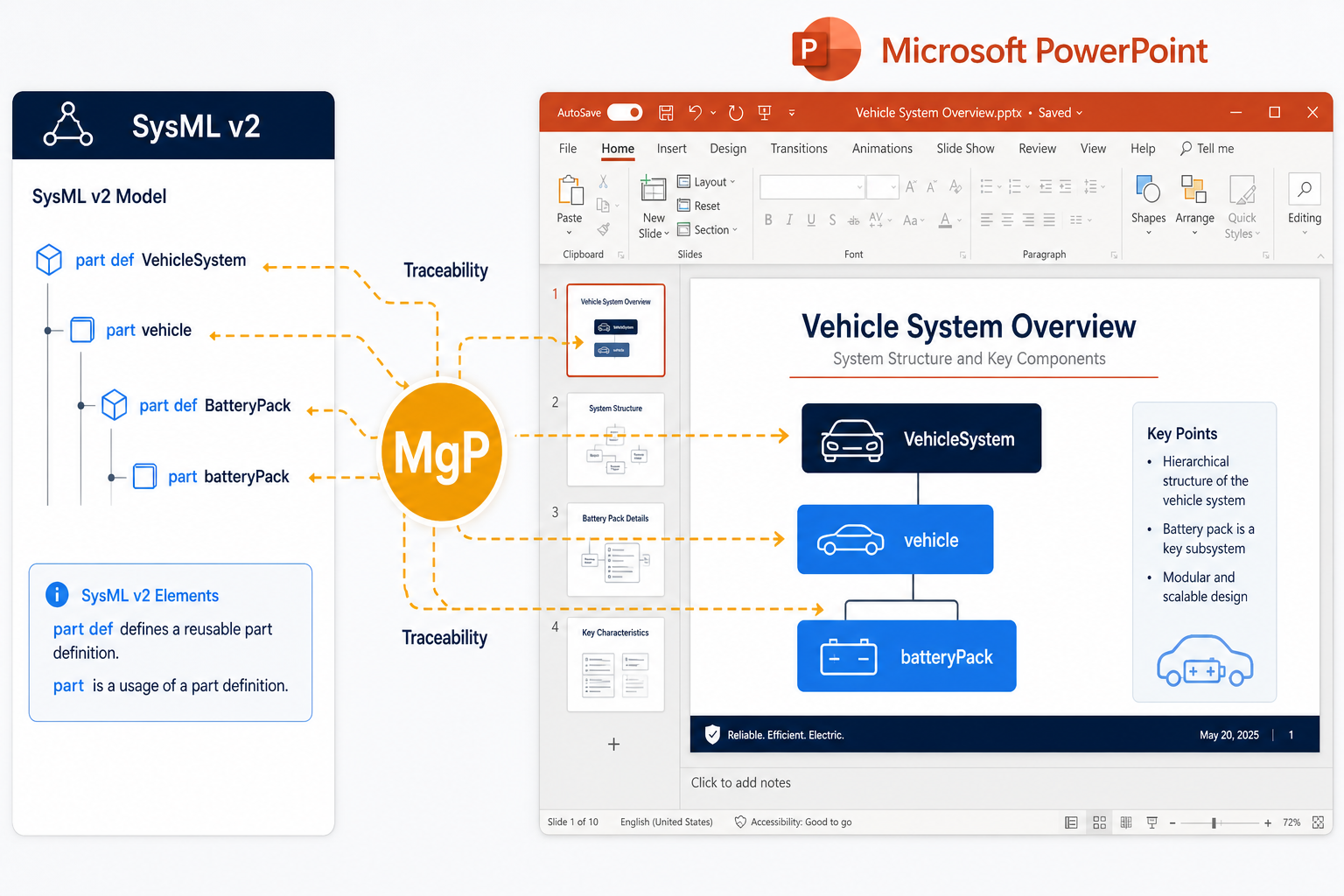Click Fit slide to window icon

1318,822
